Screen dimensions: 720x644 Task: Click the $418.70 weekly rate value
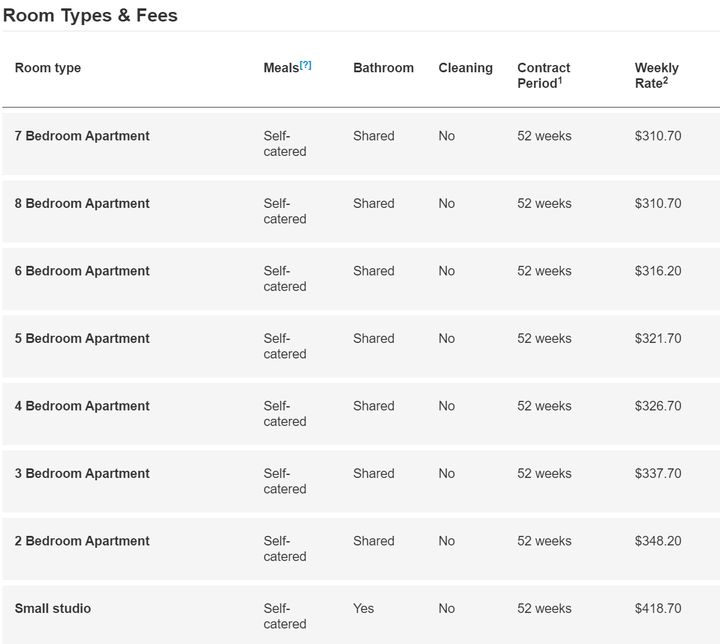click(x=658, y=609)
